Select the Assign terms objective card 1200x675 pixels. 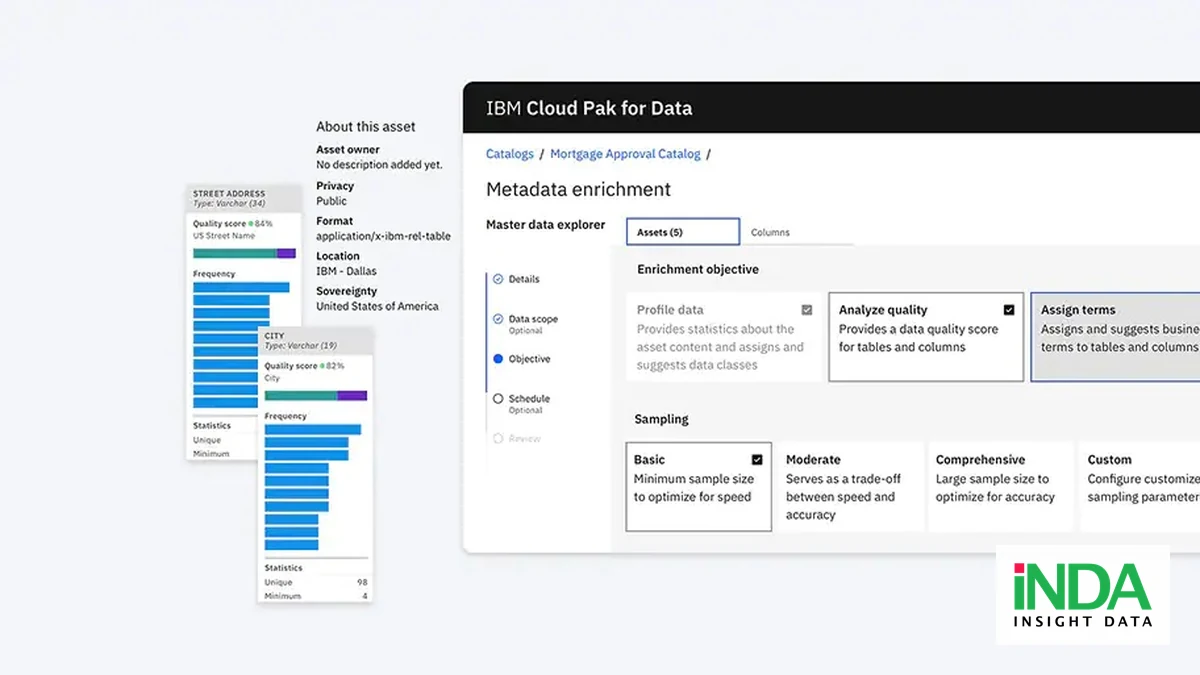coord(1115,337)
